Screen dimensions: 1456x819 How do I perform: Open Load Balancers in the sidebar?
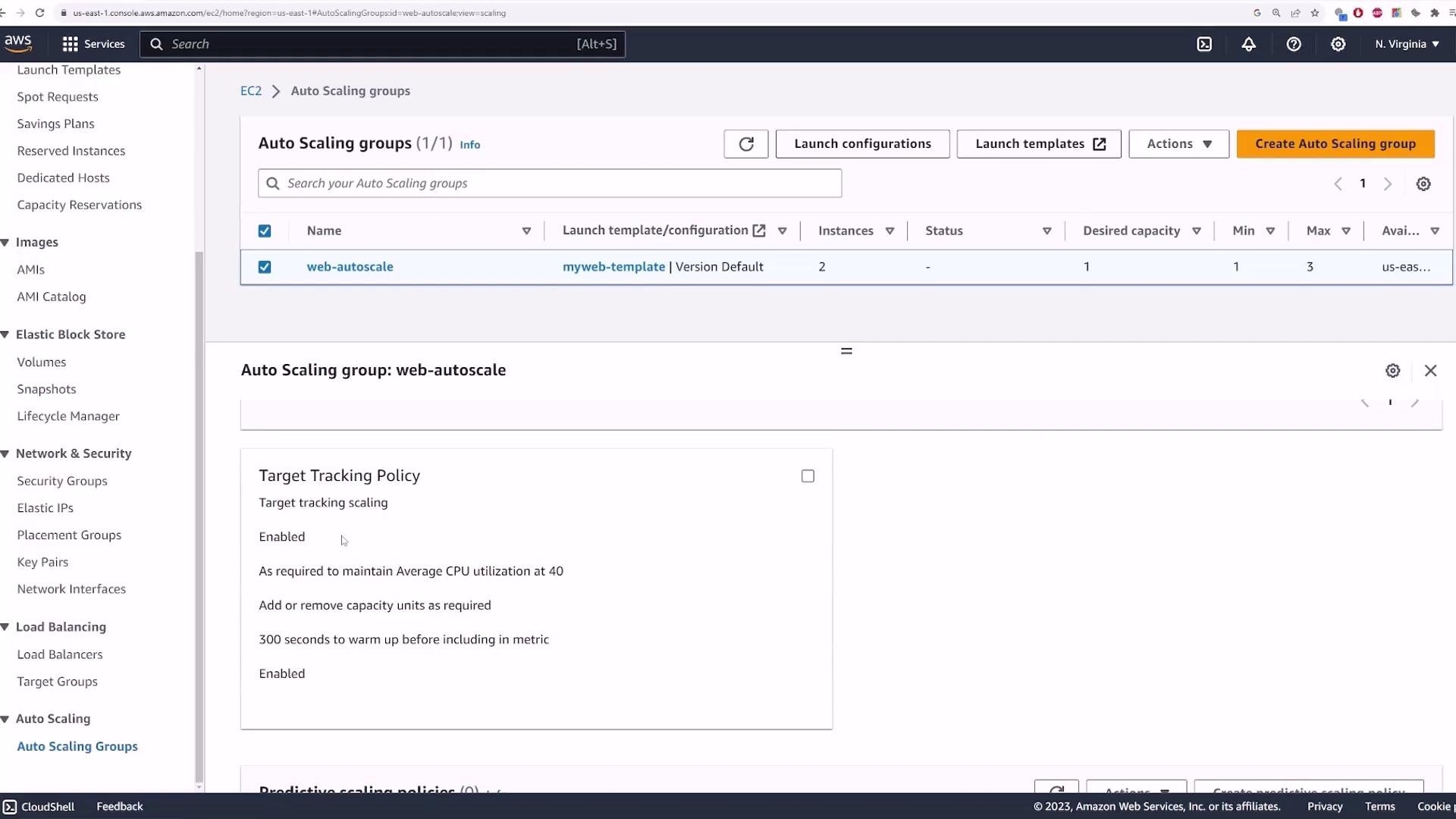click(60, 654)
